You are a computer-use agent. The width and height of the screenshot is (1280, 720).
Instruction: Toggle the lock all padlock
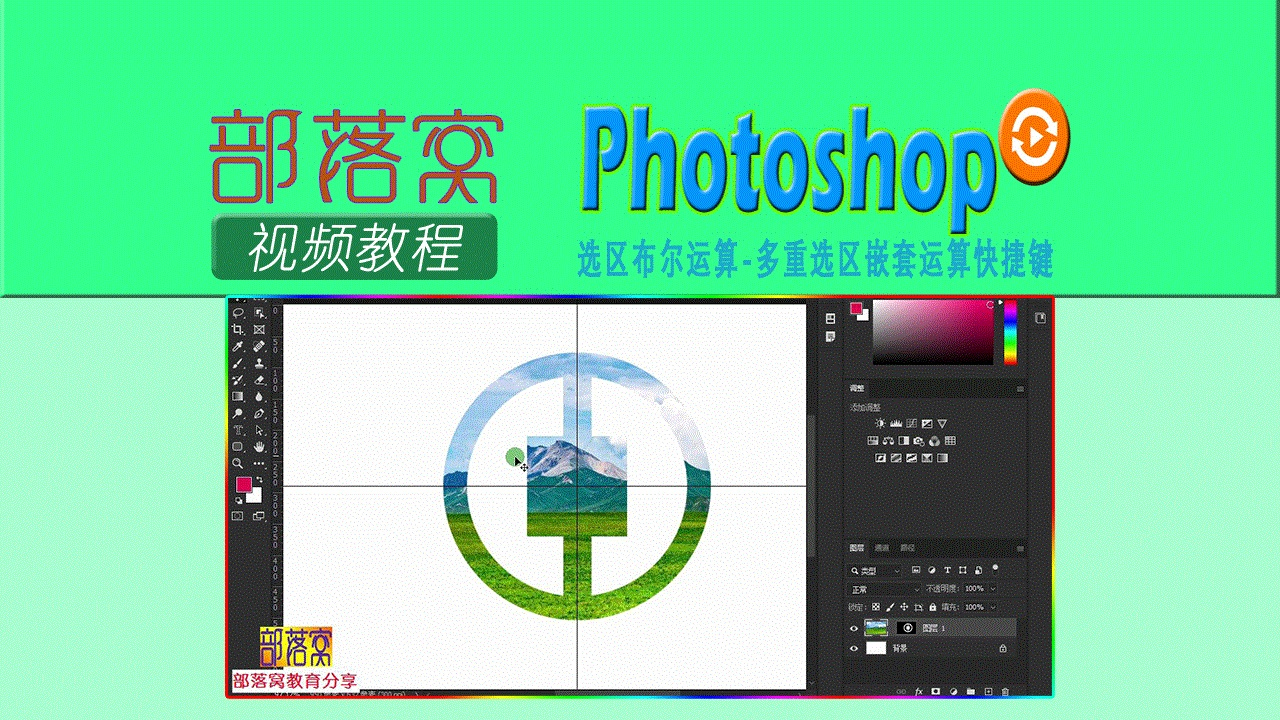(933, 607)
